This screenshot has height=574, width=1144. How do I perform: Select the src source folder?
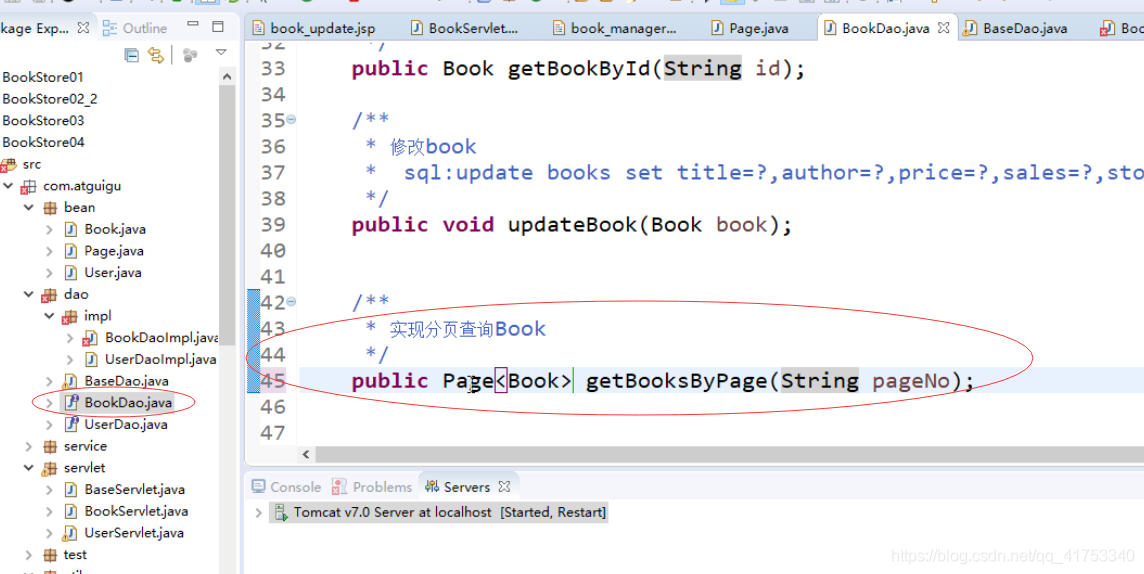[x=32, y=164]
